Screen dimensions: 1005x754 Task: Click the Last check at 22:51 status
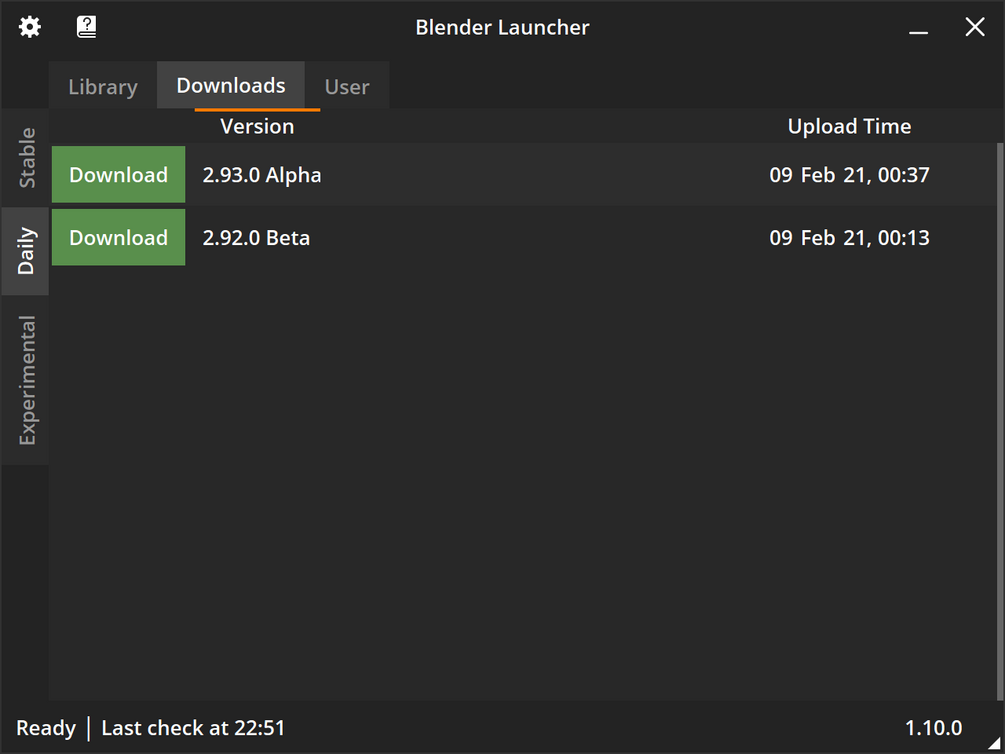pos(193,728)
